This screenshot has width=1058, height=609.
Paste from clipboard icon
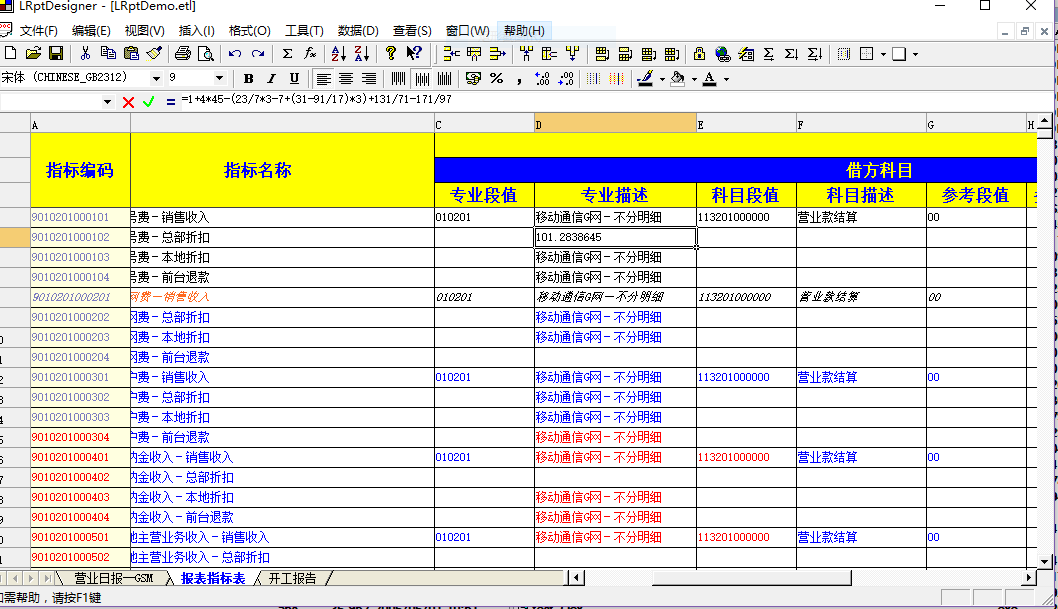coord(132,53)
